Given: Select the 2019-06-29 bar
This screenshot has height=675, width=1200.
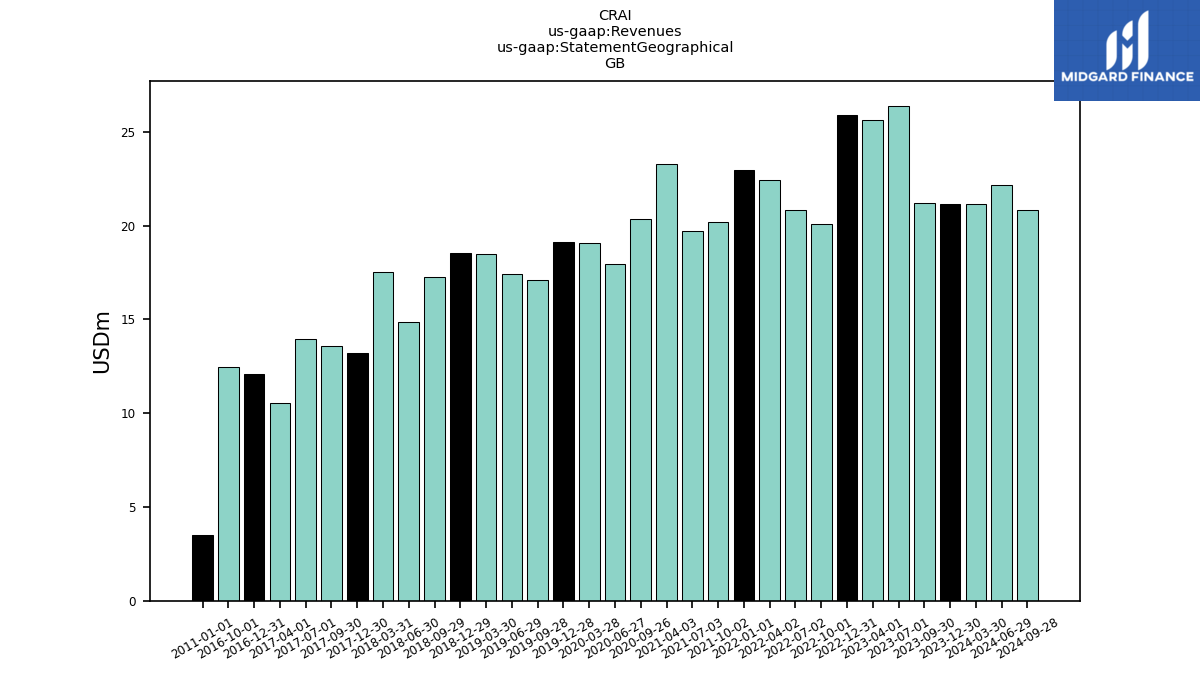Looking at the screenshot, I should click(x=512, y=438).
